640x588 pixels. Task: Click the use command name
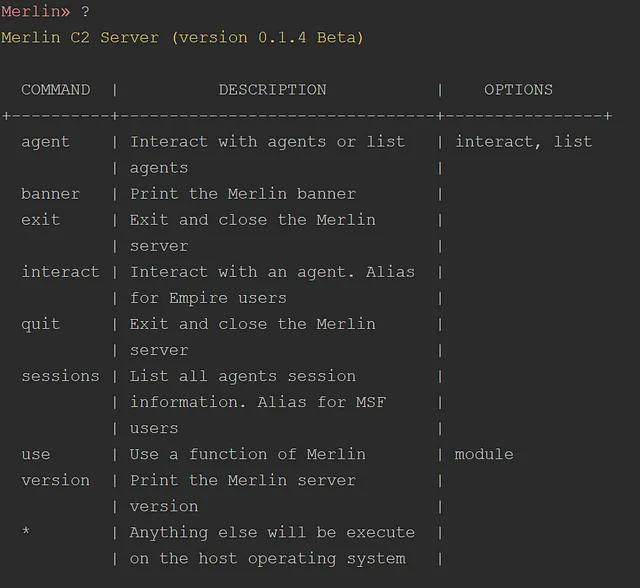(35, 453)
